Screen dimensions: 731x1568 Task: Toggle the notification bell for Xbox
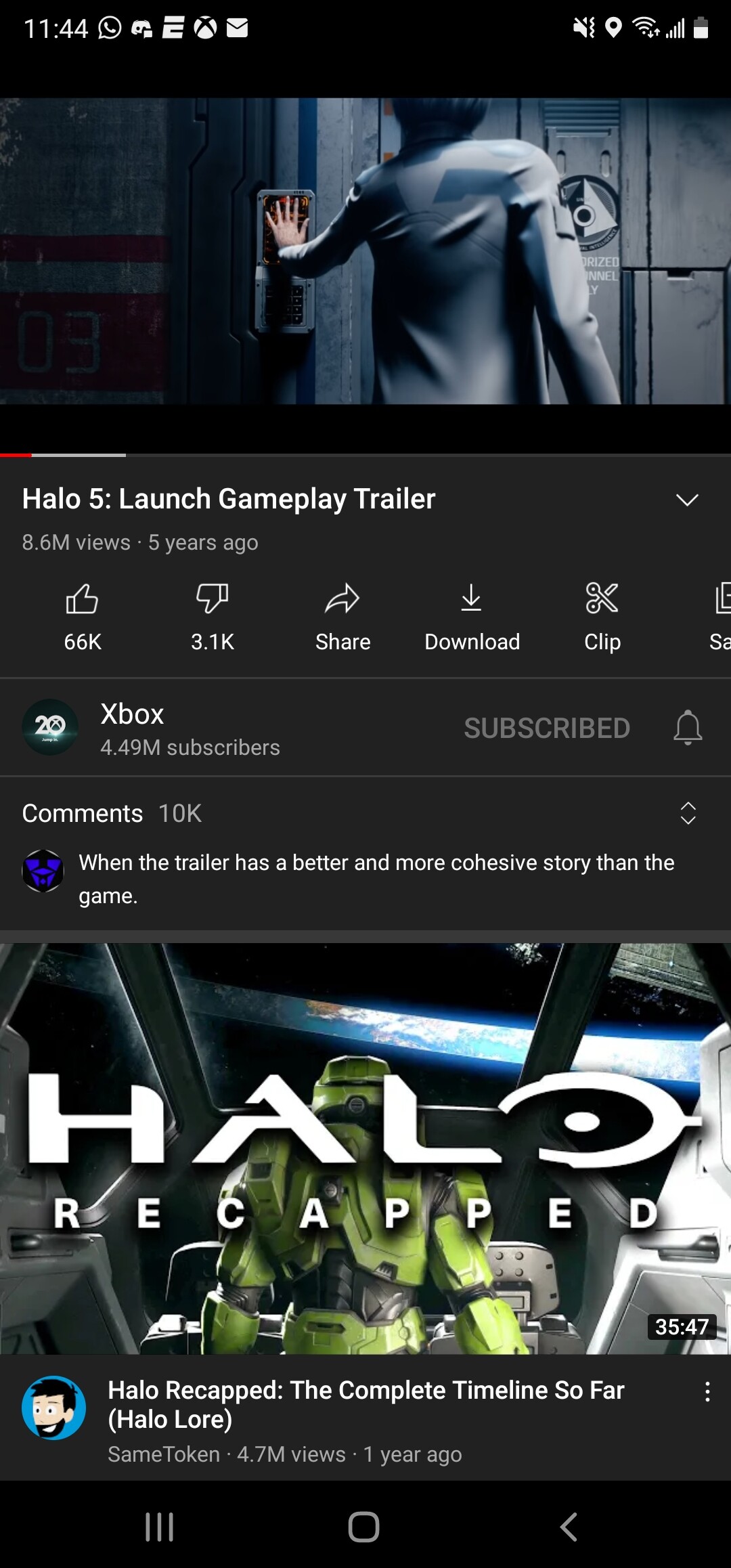(688, 728)
